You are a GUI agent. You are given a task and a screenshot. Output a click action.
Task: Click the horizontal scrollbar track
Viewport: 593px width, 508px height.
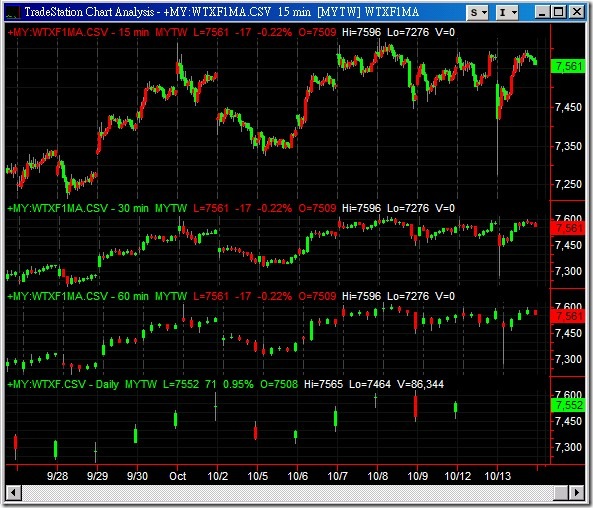(287, 493)
